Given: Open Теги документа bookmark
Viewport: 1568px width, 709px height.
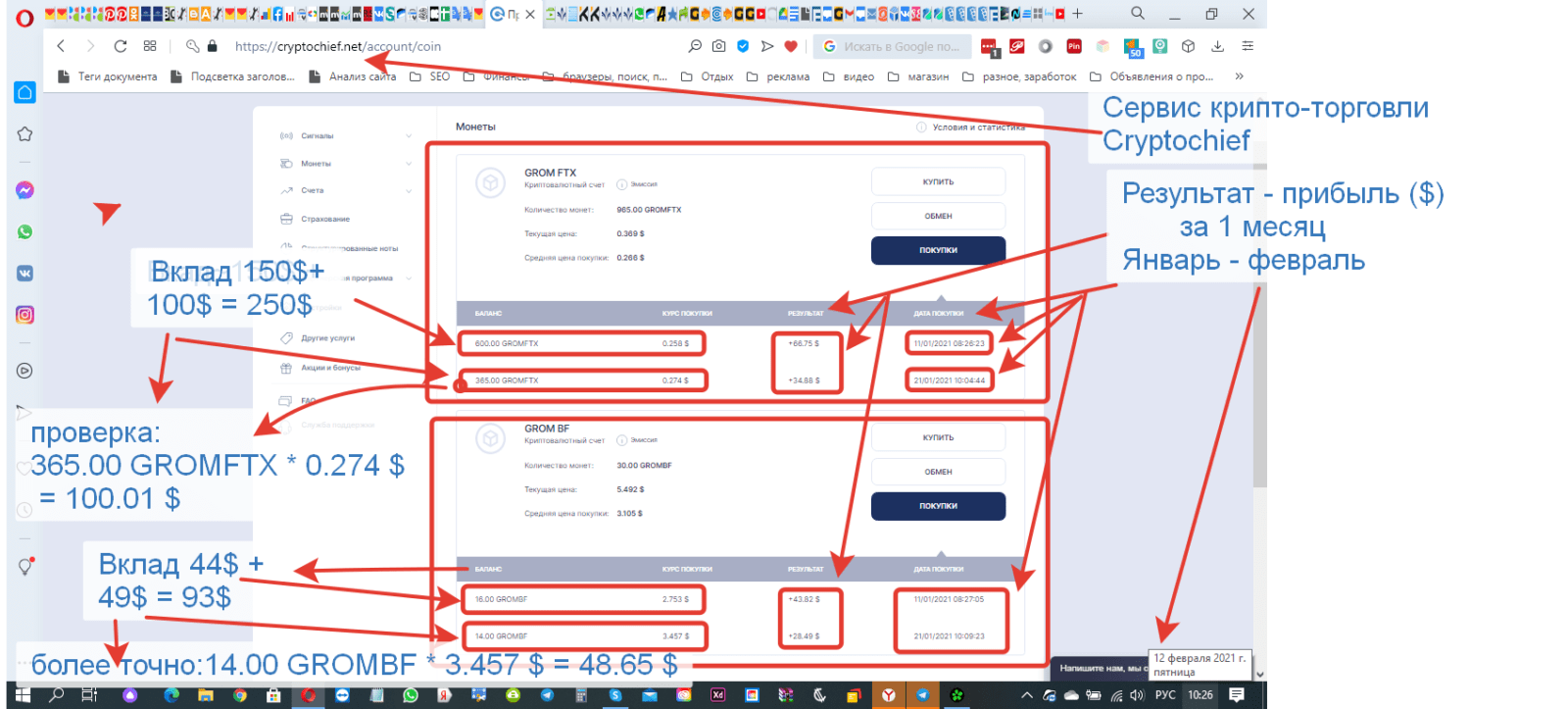Looking at the screenshot, I should [108, 76].
